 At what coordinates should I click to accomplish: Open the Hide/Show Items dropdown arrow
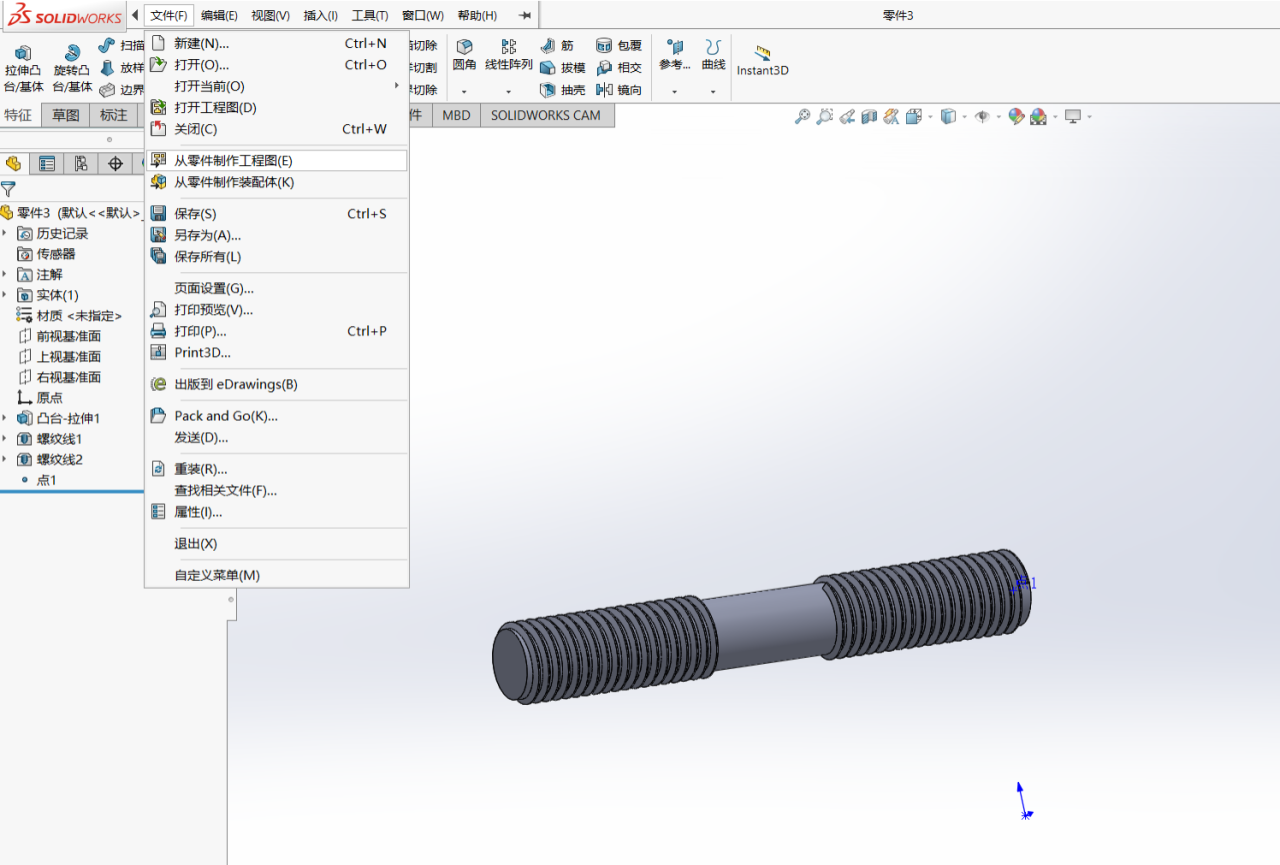[998, 117]
